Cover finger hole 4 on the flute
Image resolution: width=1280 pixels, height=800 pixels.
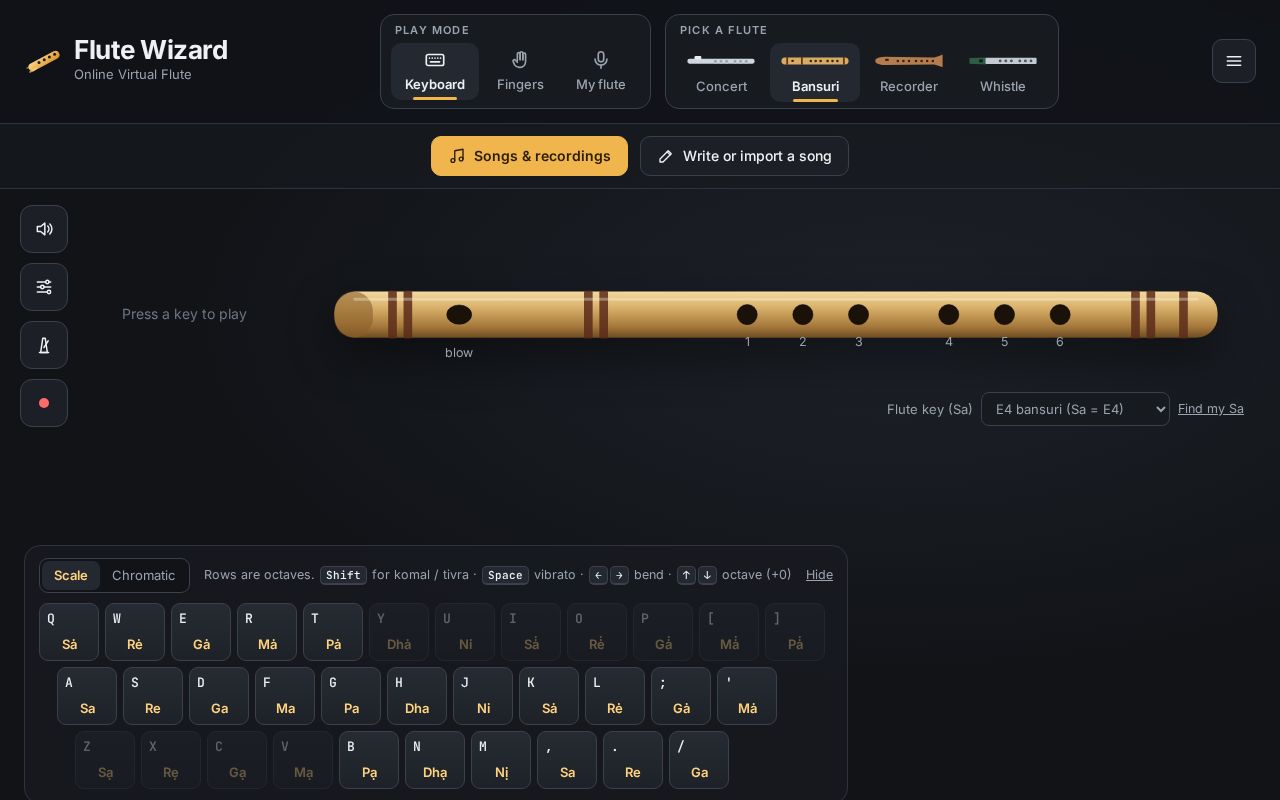[x=949, y=315]
